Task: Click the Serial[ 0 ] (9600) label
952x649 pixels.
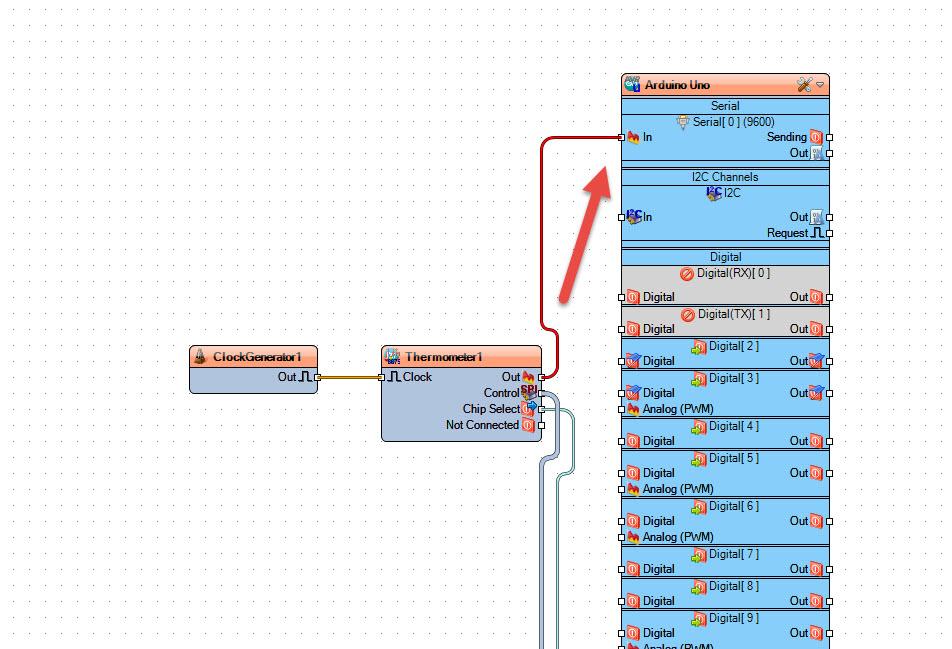Action: coord(733,122)
